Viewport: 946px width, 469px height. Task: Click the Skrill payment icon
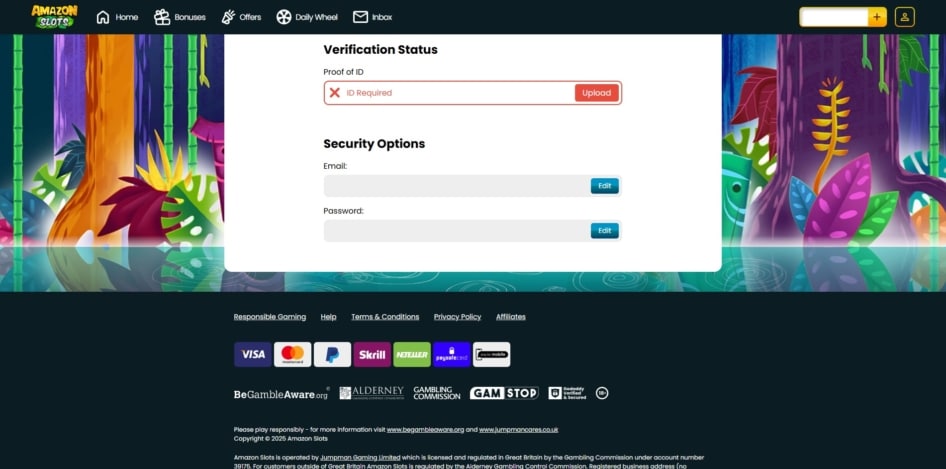(372, 354)
